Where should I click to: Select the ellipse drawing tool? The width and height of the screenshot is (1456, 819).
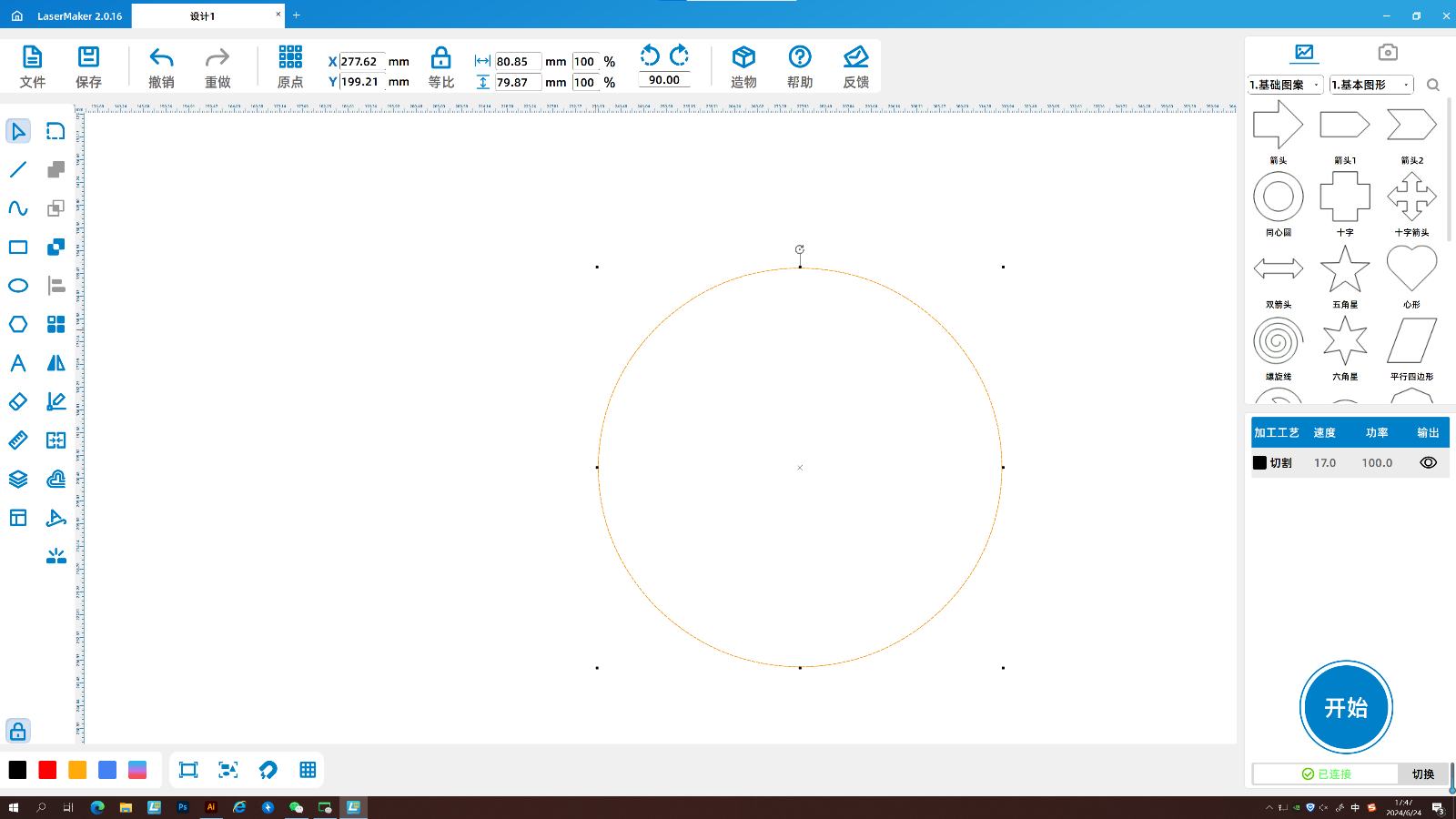pyautogui.click(x=18, y=286)
